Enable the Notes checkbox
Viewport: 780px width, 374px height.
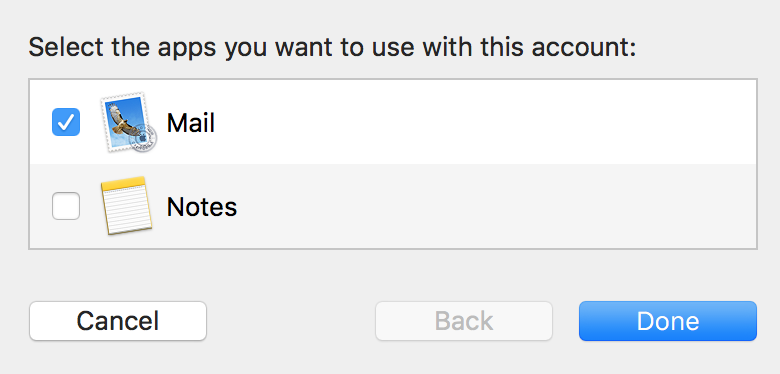click(x=66, y=206)
